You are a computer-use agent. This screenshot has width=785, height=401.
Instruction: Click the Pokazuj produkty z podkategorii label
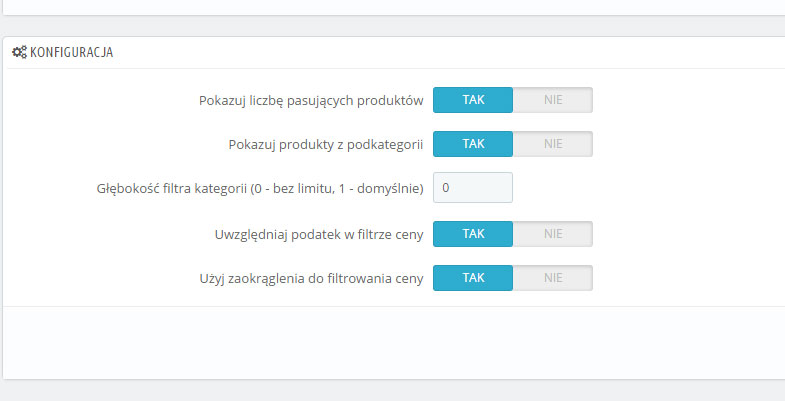(326, 144)
